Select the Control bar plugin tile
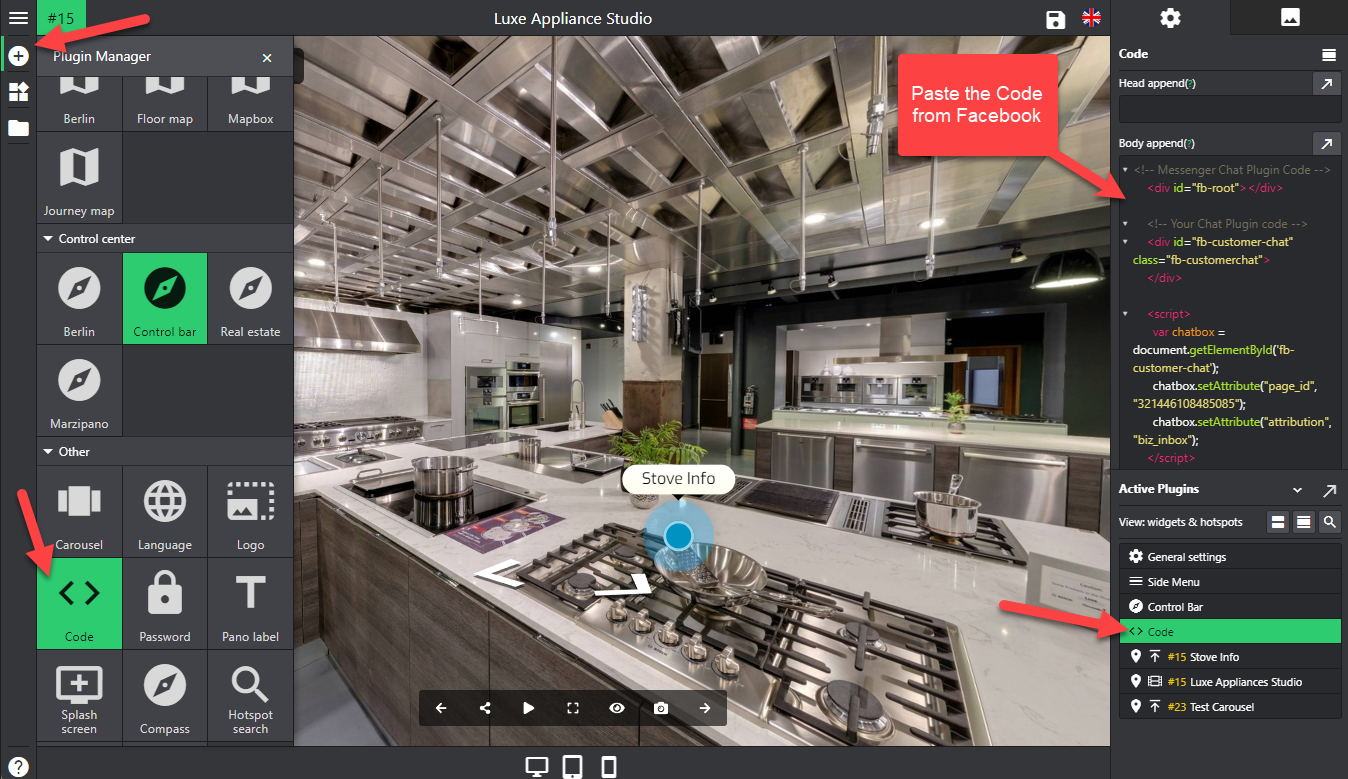Image resolution: width=1348 pixels, height=779 pixels. click(165, 298)
